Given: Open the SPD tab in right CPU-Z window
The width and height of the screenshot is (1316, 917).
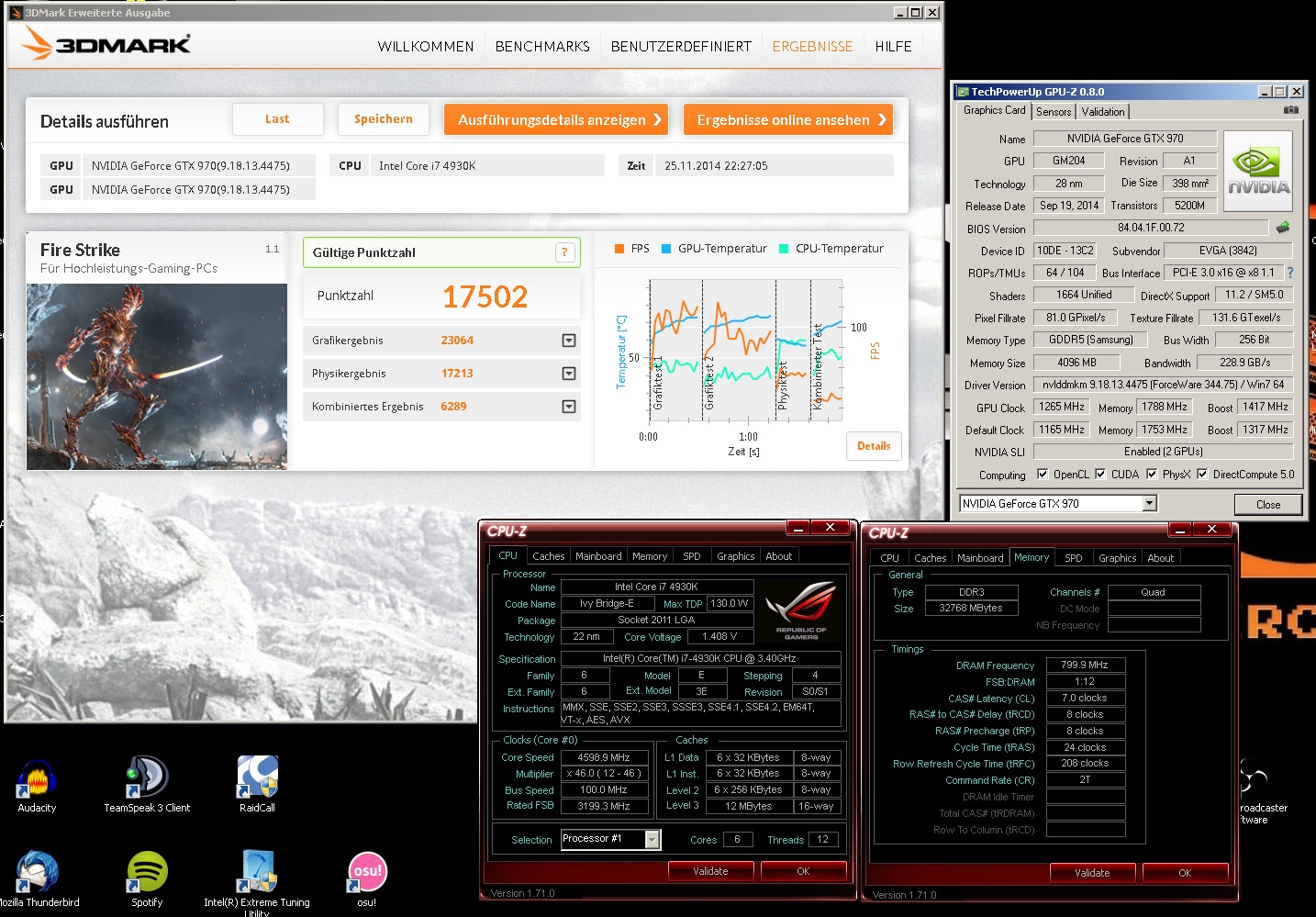Looking at the screenshot, I should [x=1073, y=558].
